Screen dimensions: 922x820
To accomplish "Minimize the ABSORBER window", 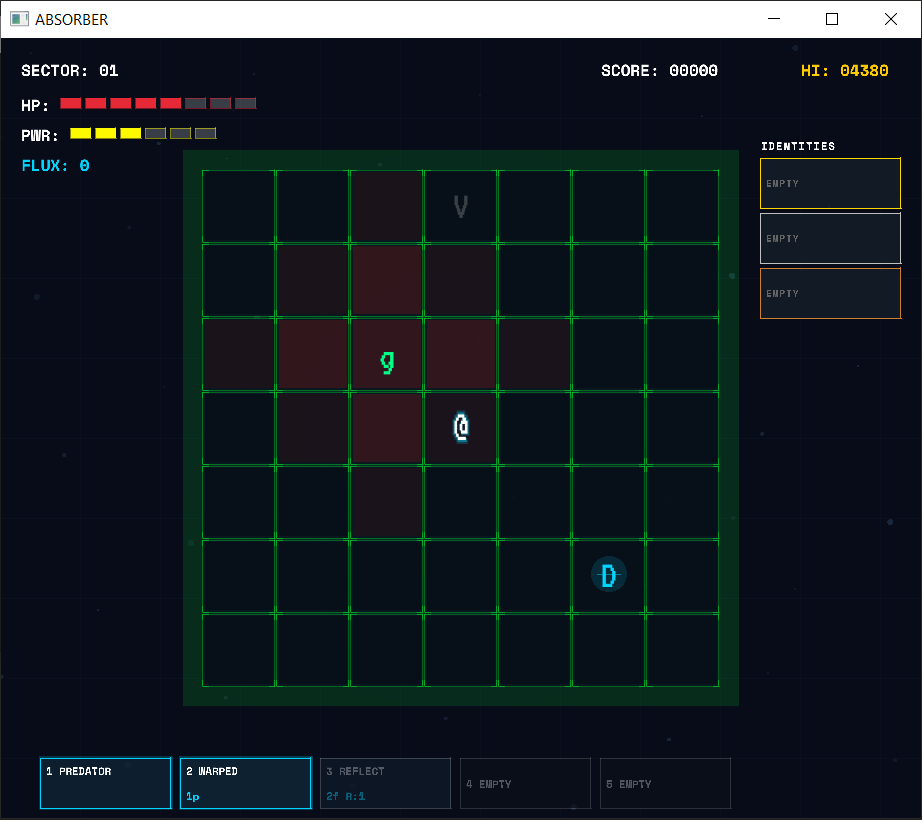I will coord(774,19).
